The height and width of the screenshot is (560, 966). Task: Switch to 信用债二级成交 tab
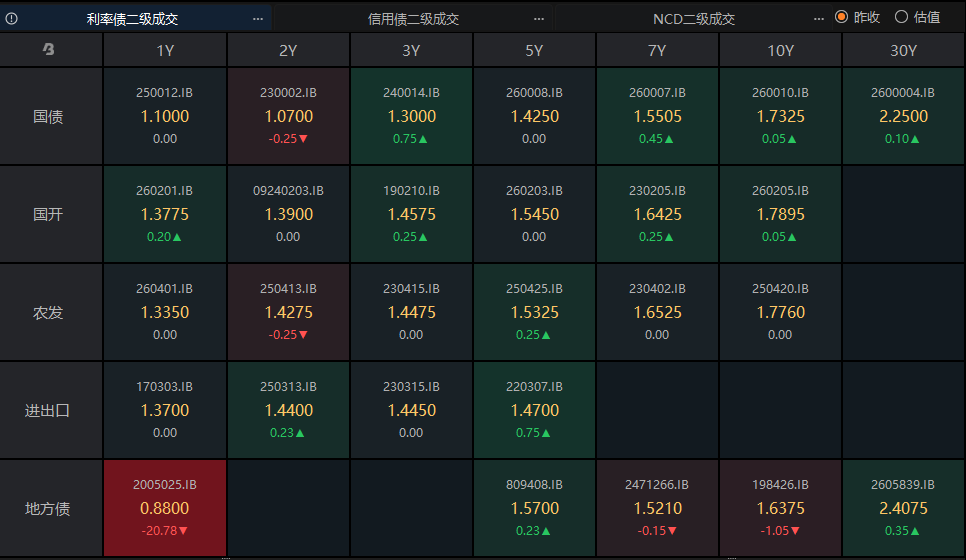[x=413, y=19]
